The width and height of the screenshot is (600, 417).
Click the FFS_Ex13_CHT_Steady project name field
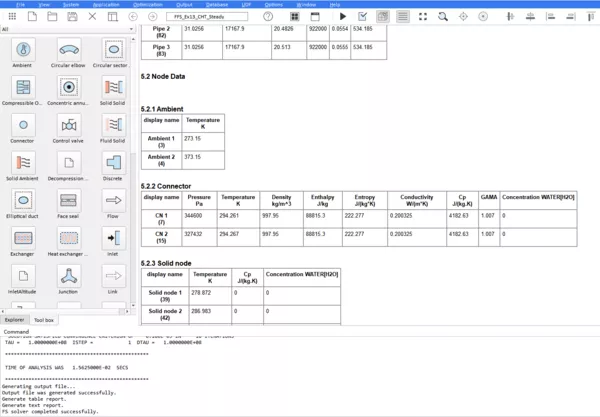pos(207,16)
